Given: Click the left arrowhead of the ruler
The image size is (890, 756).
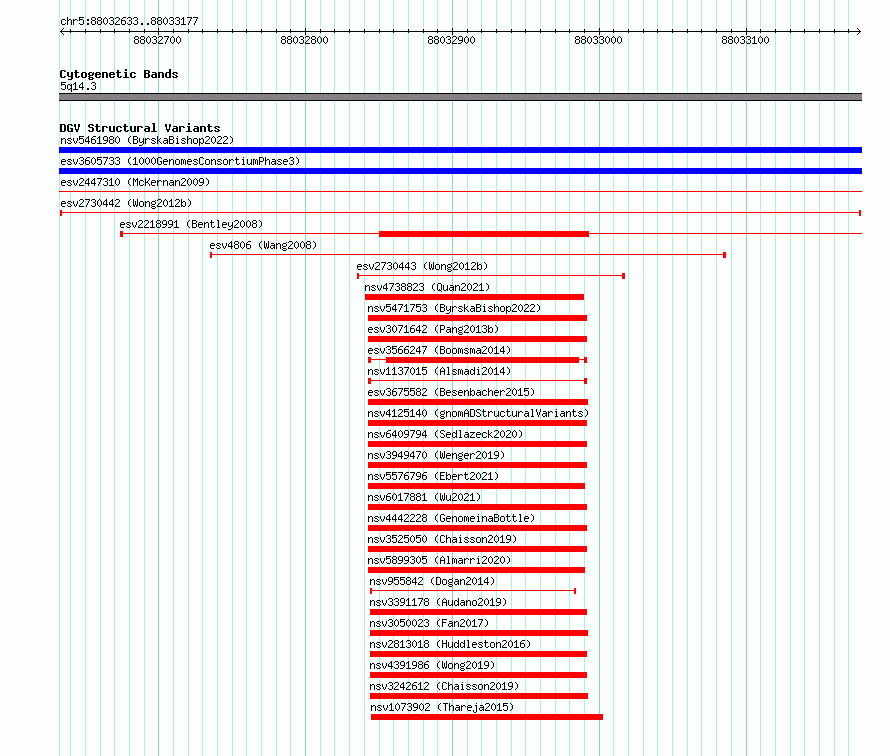Looking at the screenshot, I should 62,32.
